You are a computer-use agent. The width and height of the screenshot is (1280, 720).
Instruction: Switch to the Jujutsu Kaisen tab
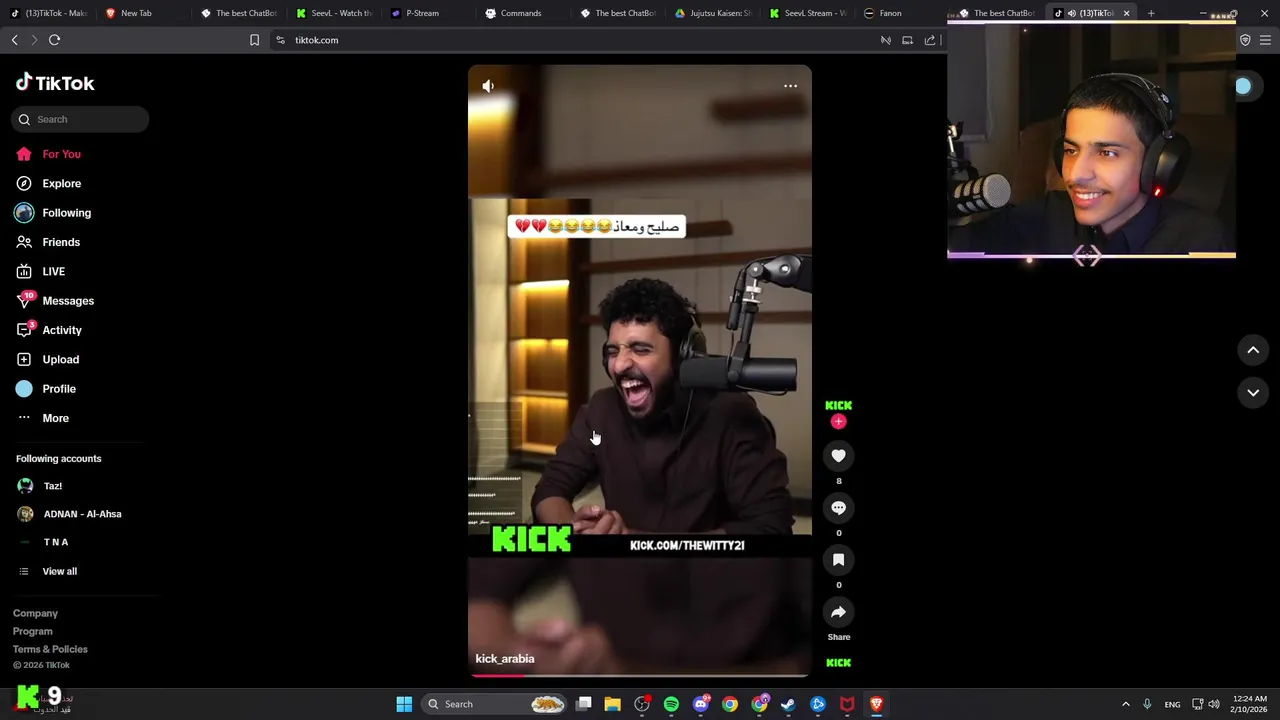(714, 13)
